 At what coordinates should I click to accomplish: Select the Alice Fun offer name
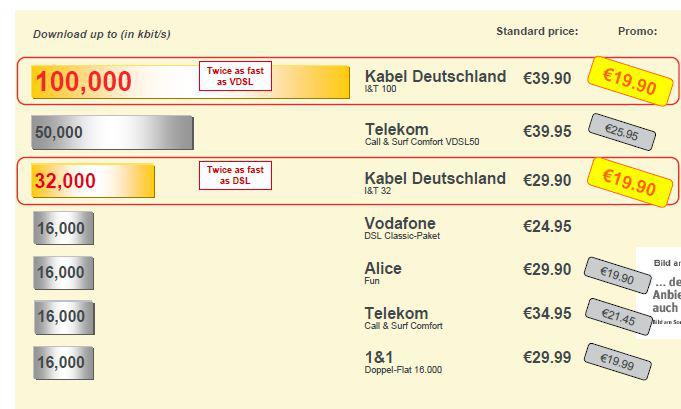(383, 272)
